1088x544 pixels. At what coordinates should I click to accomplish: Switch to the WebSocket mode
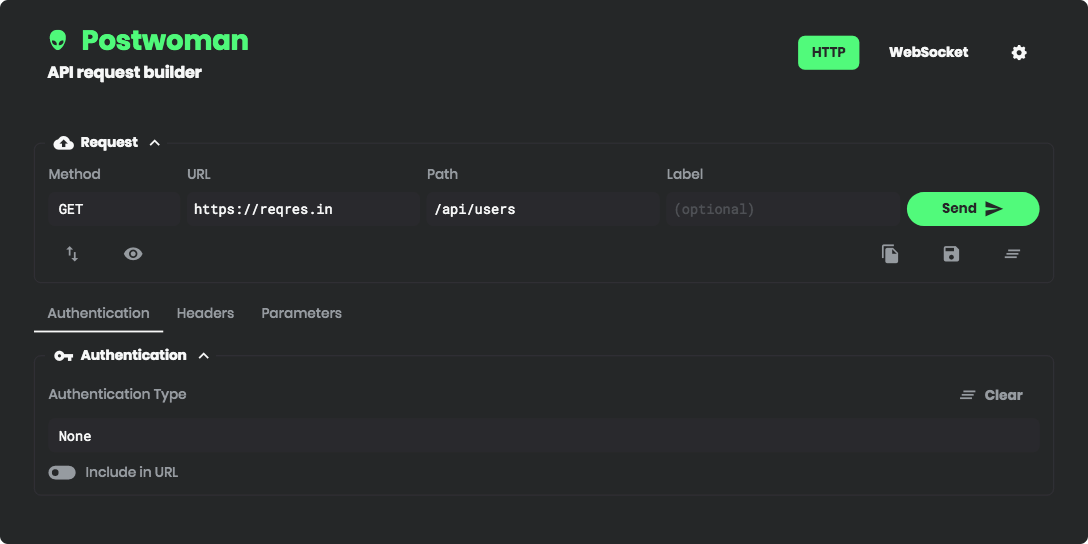pyautogui.click(x=928, y=53)
